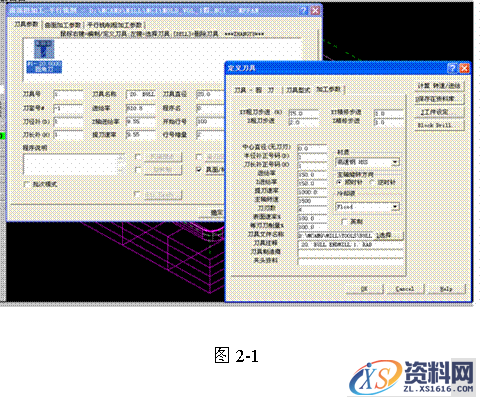The image size is (481, 399).
Task: Click the 刀长补正号码 field
Action: pos(312,166)
